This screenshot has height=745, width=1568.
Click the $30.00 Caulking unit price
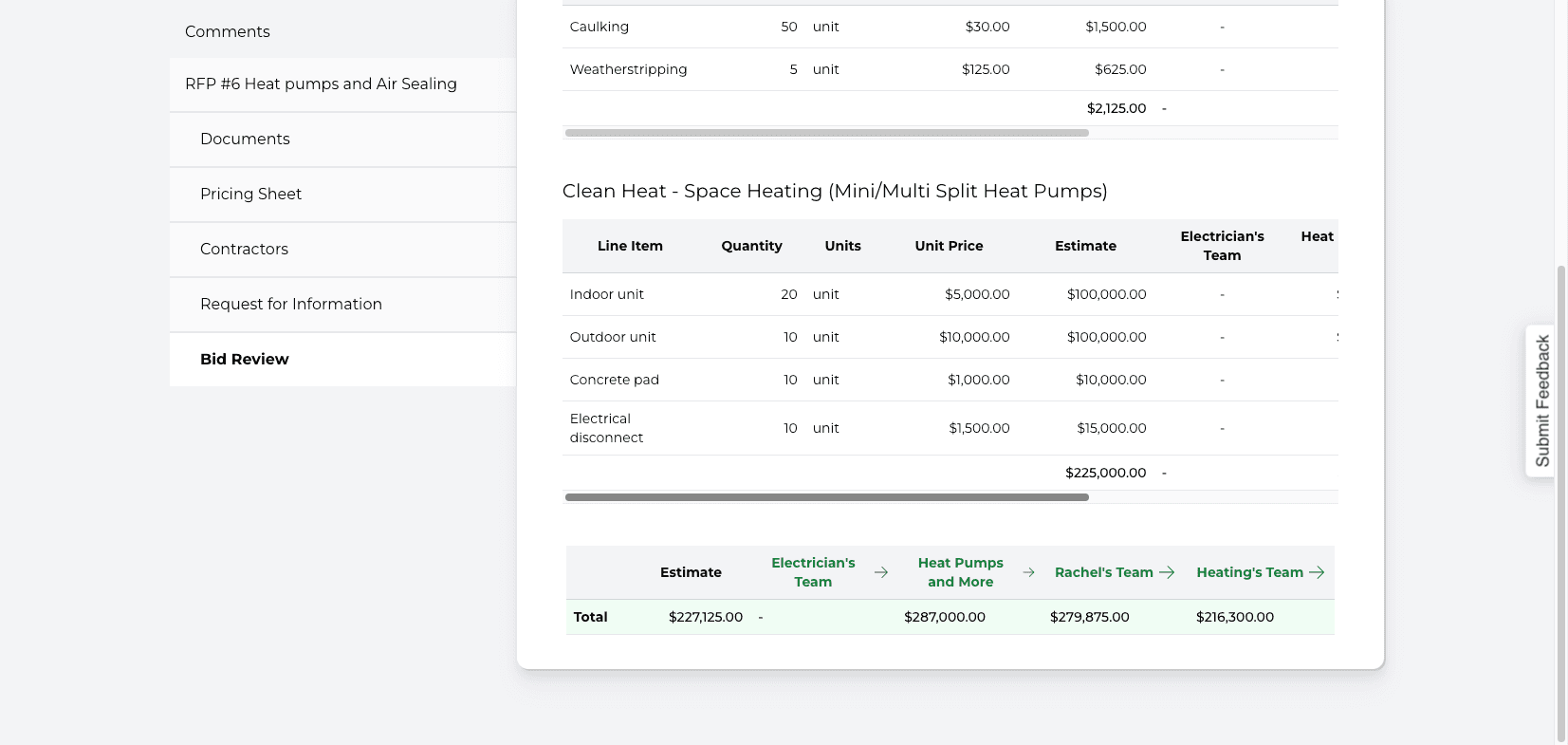coord(987,27)
